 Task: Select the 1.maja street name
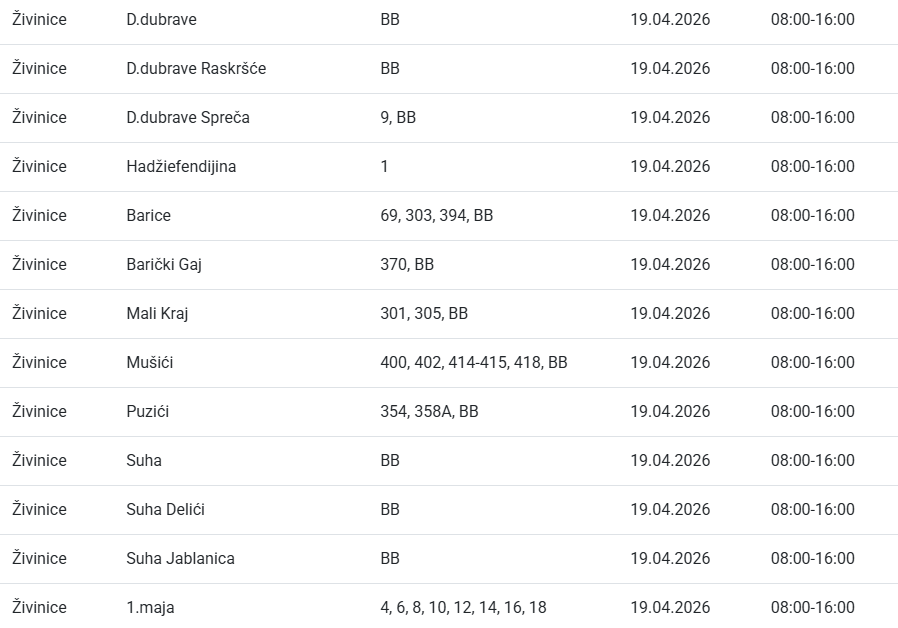(x=150, y=608)
